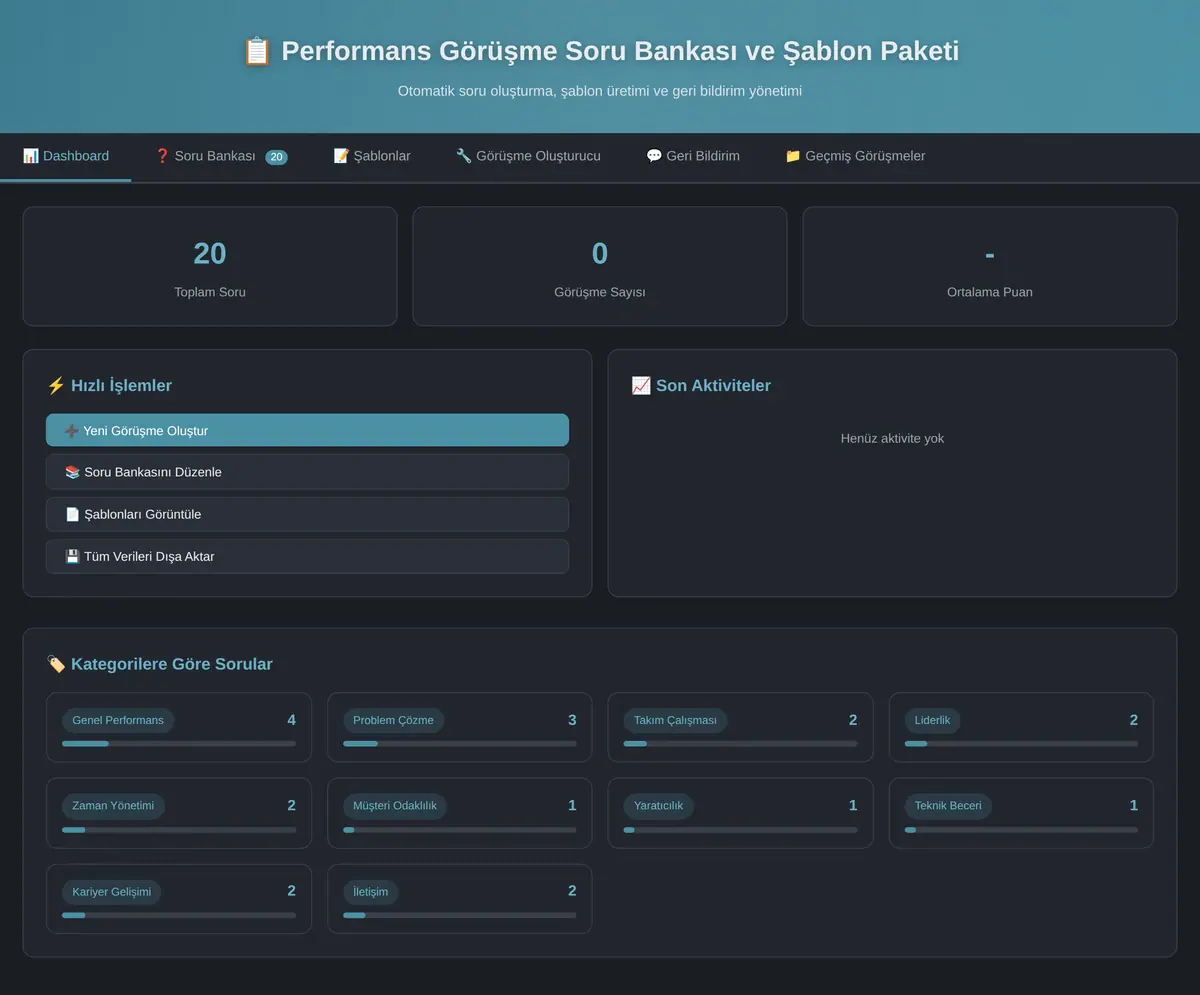Screen dimensions: 1200x995
Task: Click the Kariyer Gelişimi category tag
Action: (x=111, y=891)
